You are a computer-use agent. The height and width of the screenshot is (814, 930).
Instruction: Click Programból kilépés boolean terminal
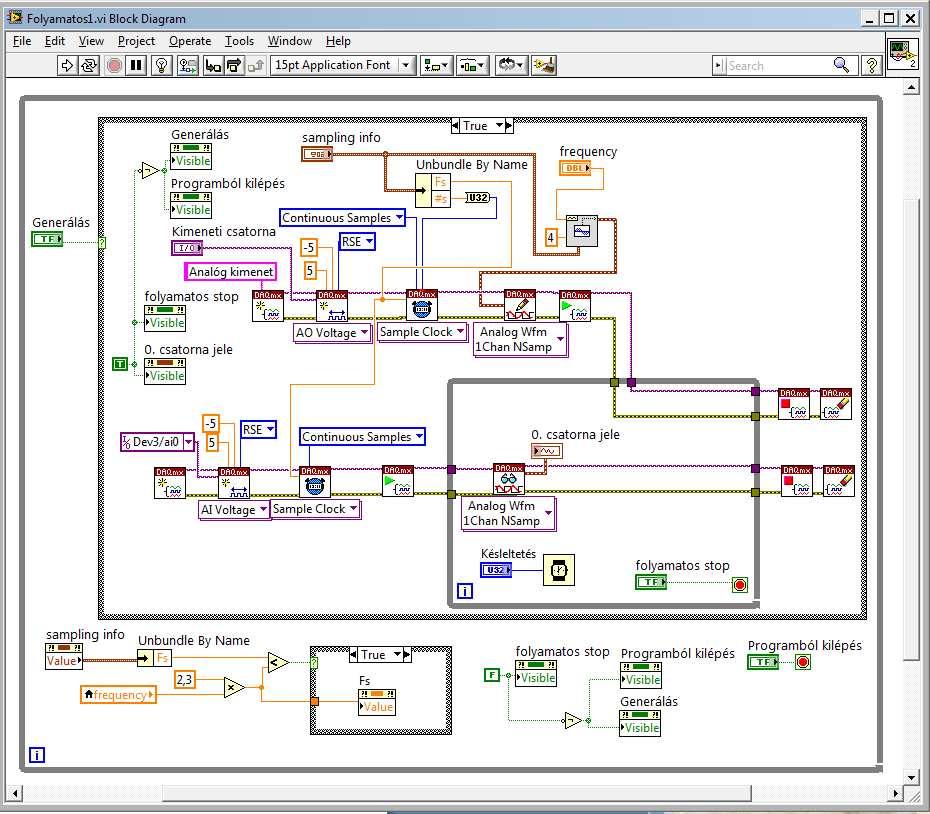point(763,662)
